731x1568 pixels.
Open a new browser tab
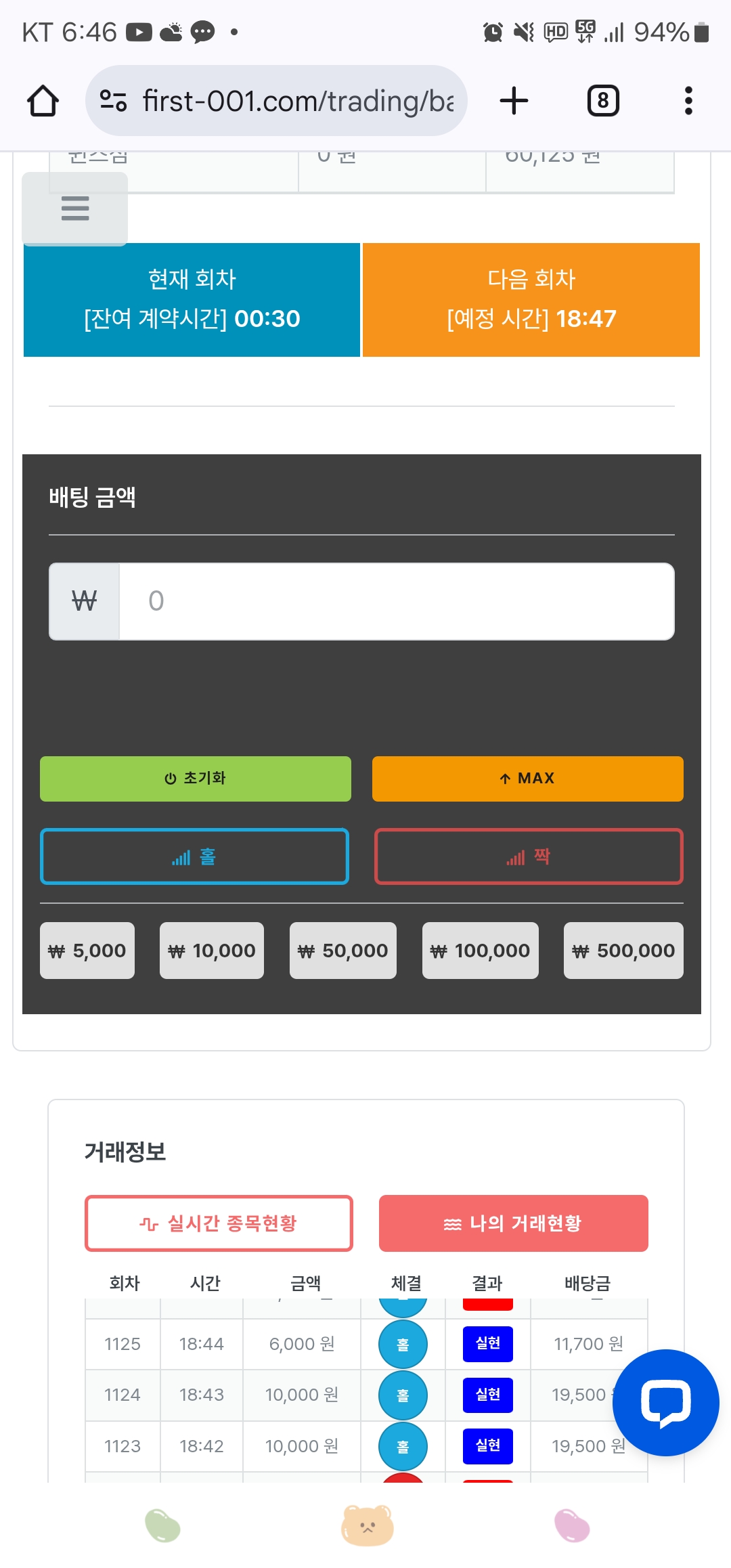point(514,101)
